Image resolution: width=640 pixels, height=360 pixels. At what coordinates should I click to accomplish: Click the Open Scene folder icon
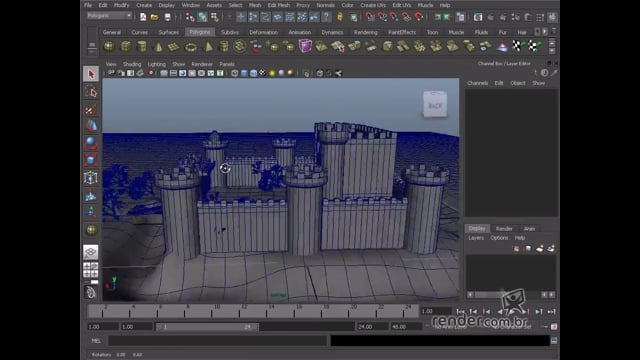(x=155, y=17)
